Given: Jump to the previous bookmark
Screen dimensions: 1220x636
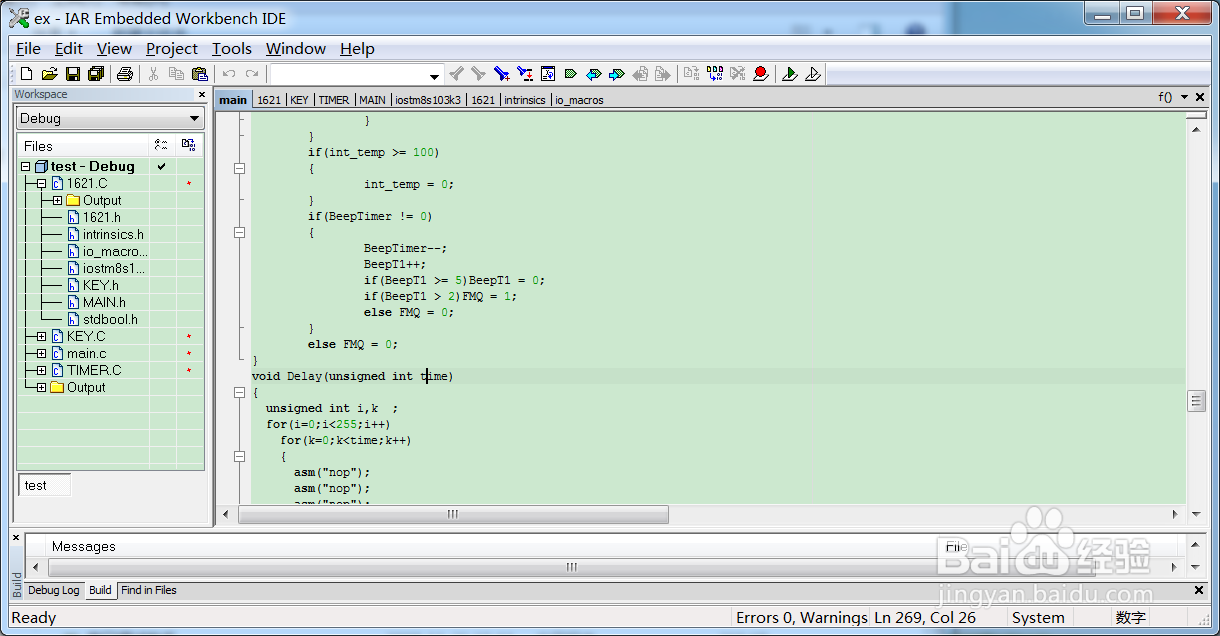Looking at the screenshot, I should point(594,74).
